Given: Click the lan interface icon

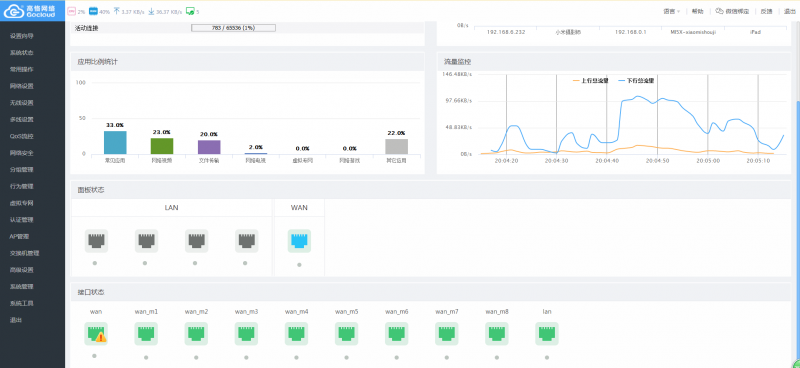Looking at the screenshot, I should pos(546,334).
